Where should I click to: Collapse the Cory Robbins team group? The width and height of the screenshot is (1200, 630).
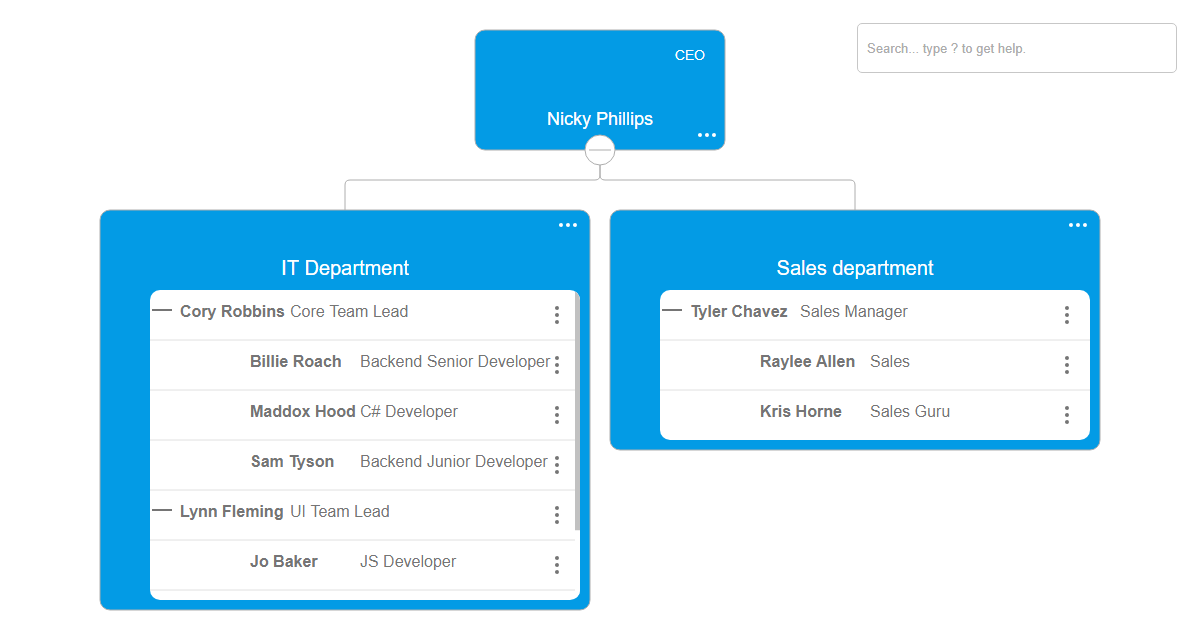(x=162, y=311)
